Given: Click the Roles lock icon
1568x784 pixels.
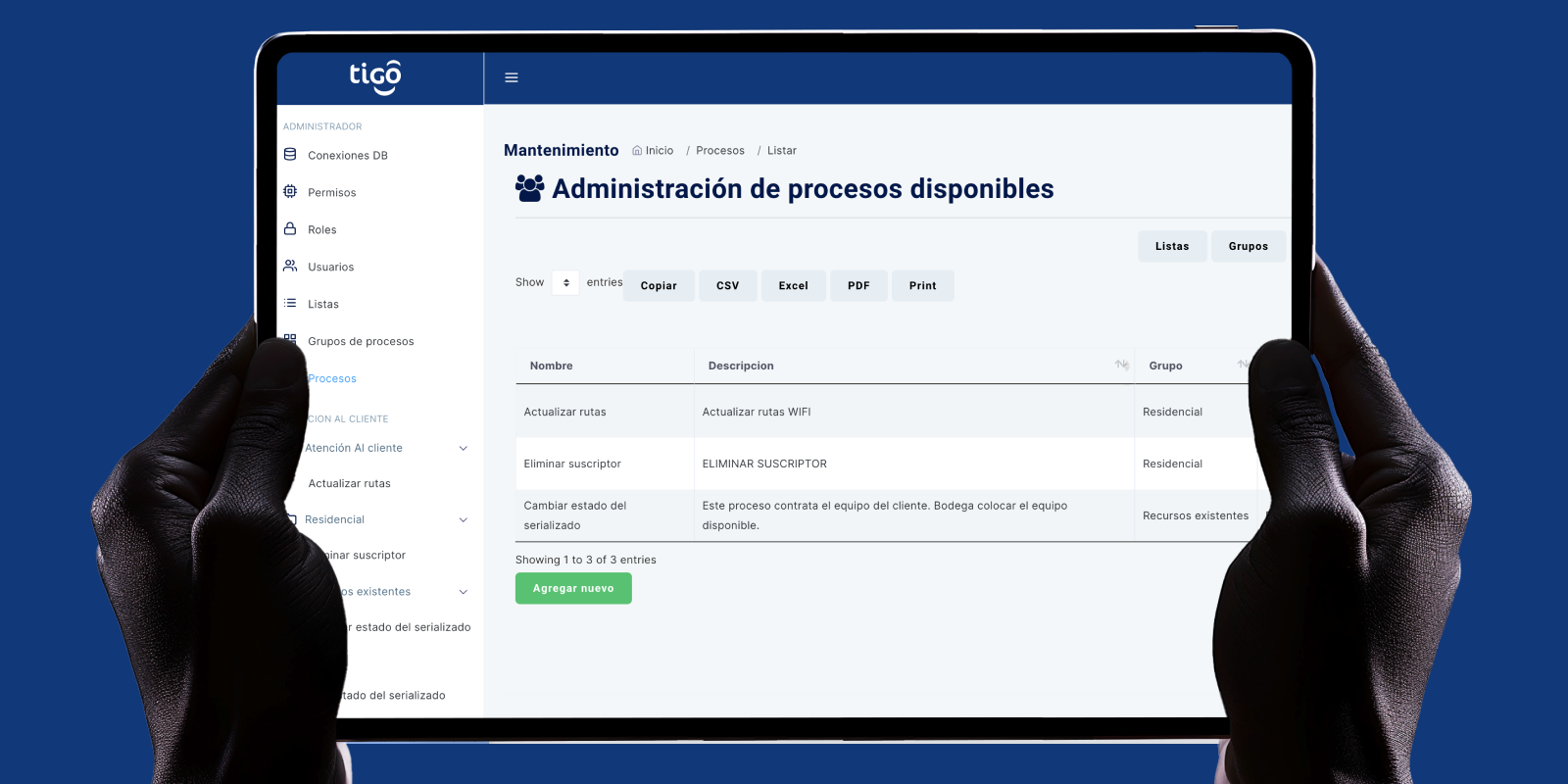Looking at the screenshot, I should (x=290, y=229).
